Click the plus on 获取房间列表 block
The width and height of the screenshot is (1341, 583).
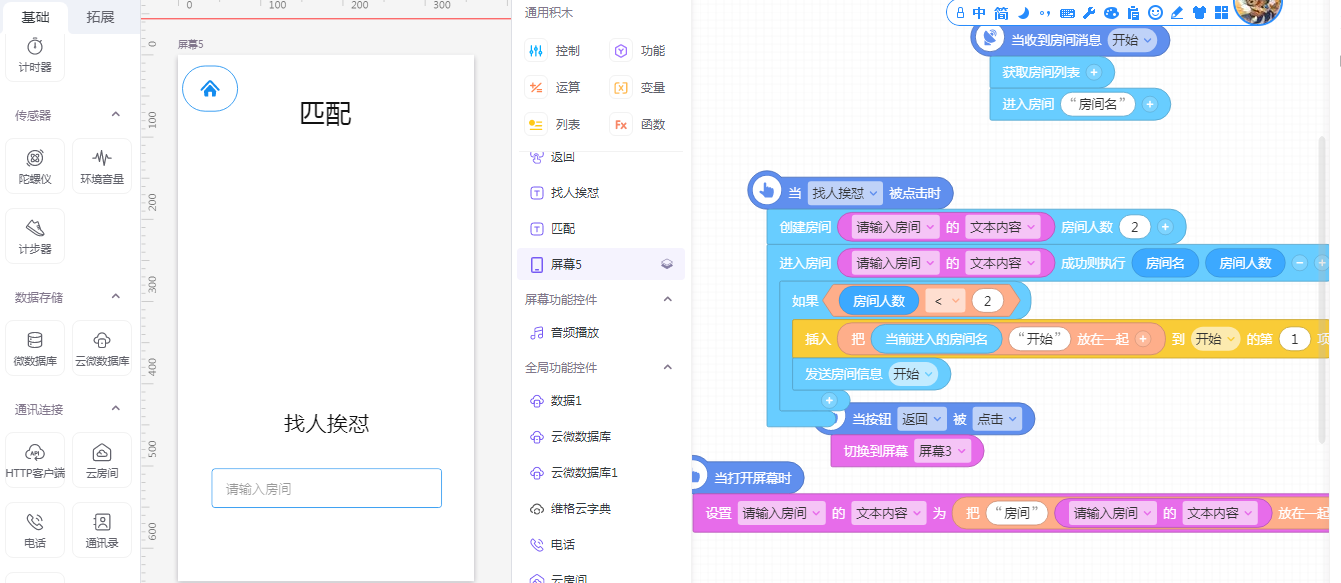click(1094, 72)
